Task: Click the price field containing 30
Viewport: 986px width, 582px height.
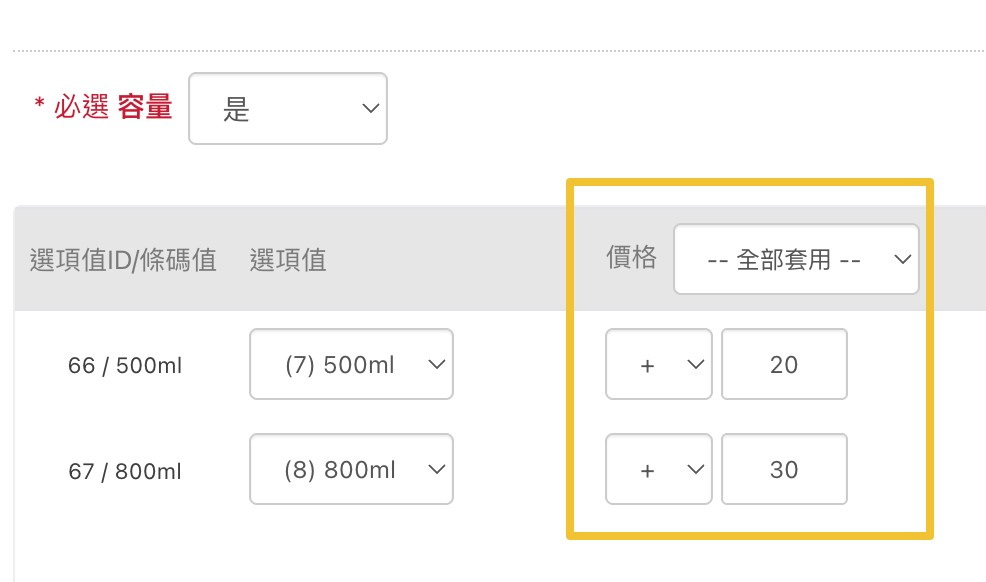Action: pos(784,469)
